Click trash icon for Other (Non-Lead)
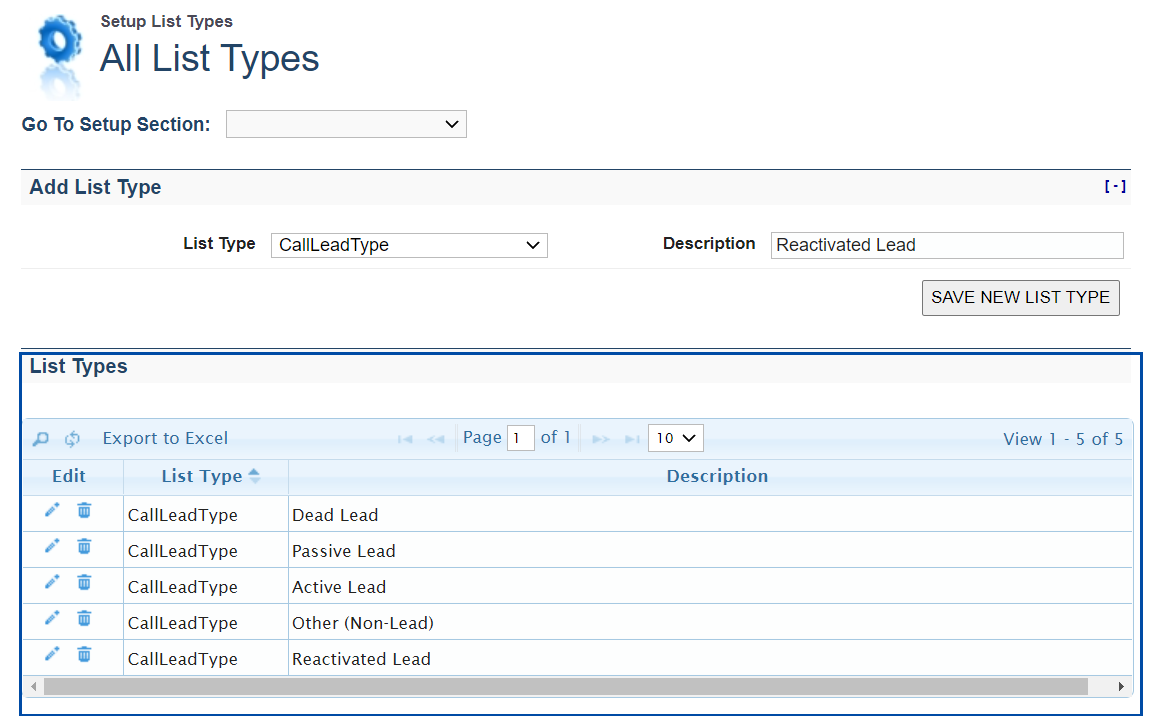This screenshot has width=1161, height=716. (84, 619)
